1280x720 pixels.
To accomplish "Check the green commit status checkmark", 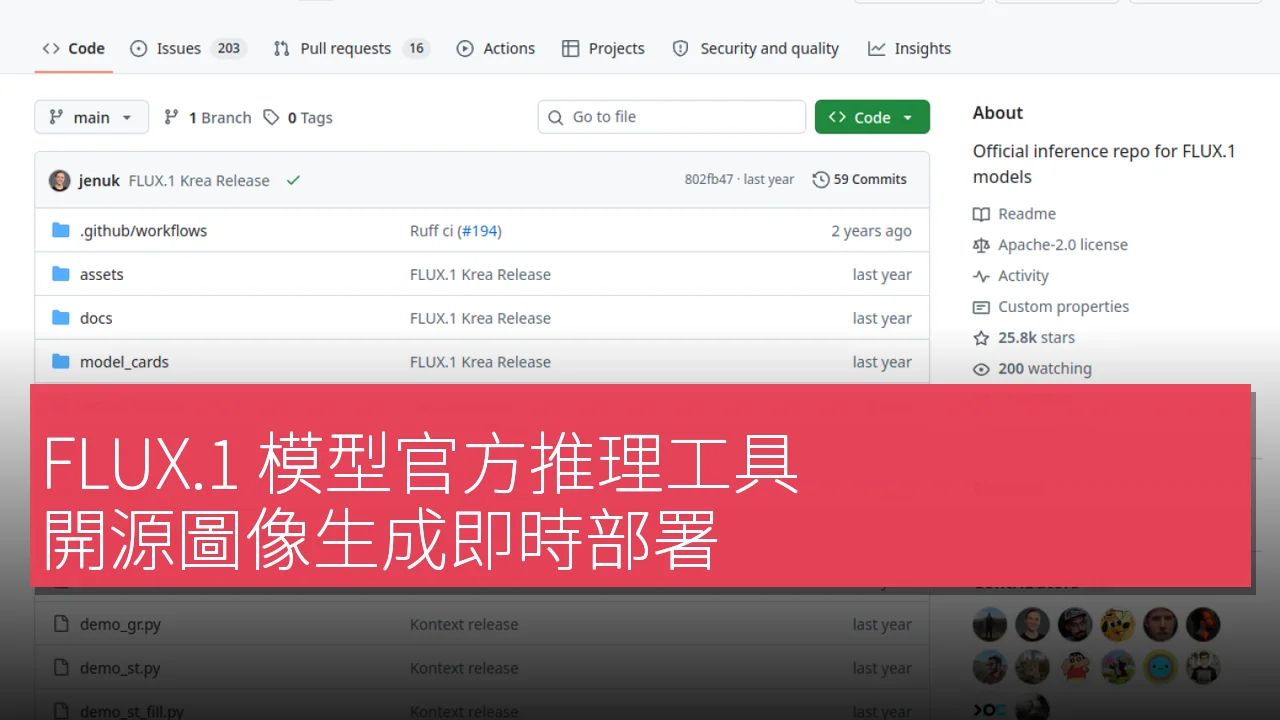I will pos(293,180).
